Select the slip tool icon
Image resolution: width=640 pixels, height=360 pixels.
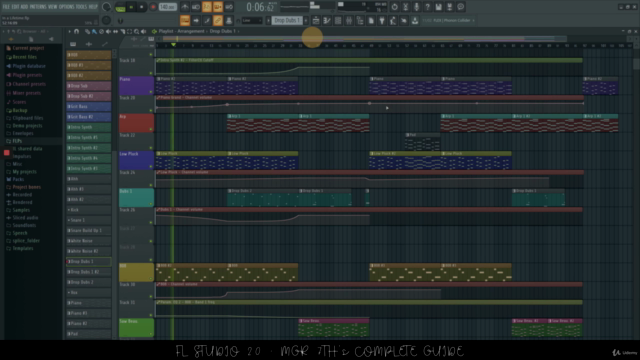tap(115, 31)
